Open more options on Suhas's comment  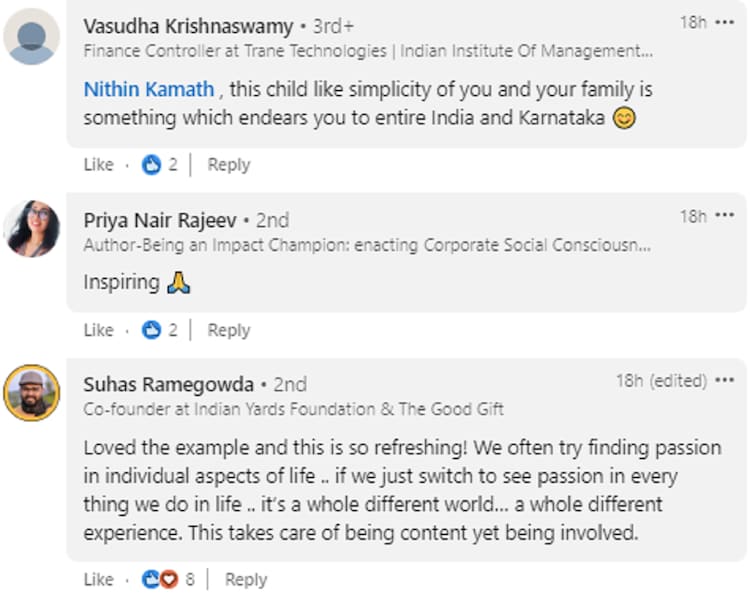click(x=725, y=381)
